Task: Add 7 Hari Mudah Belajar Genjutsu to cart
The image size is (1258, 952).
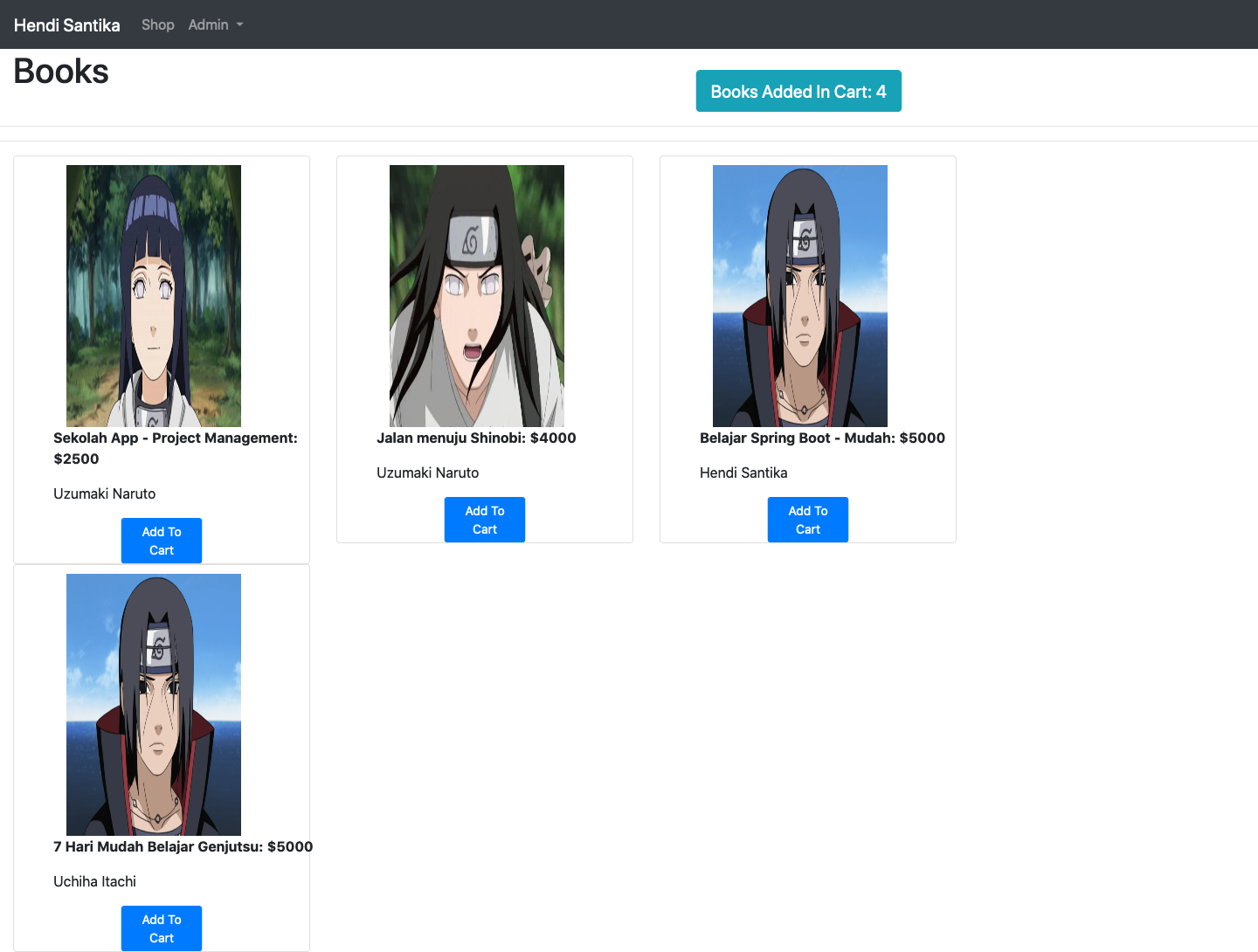Action: tap(162, 928)
